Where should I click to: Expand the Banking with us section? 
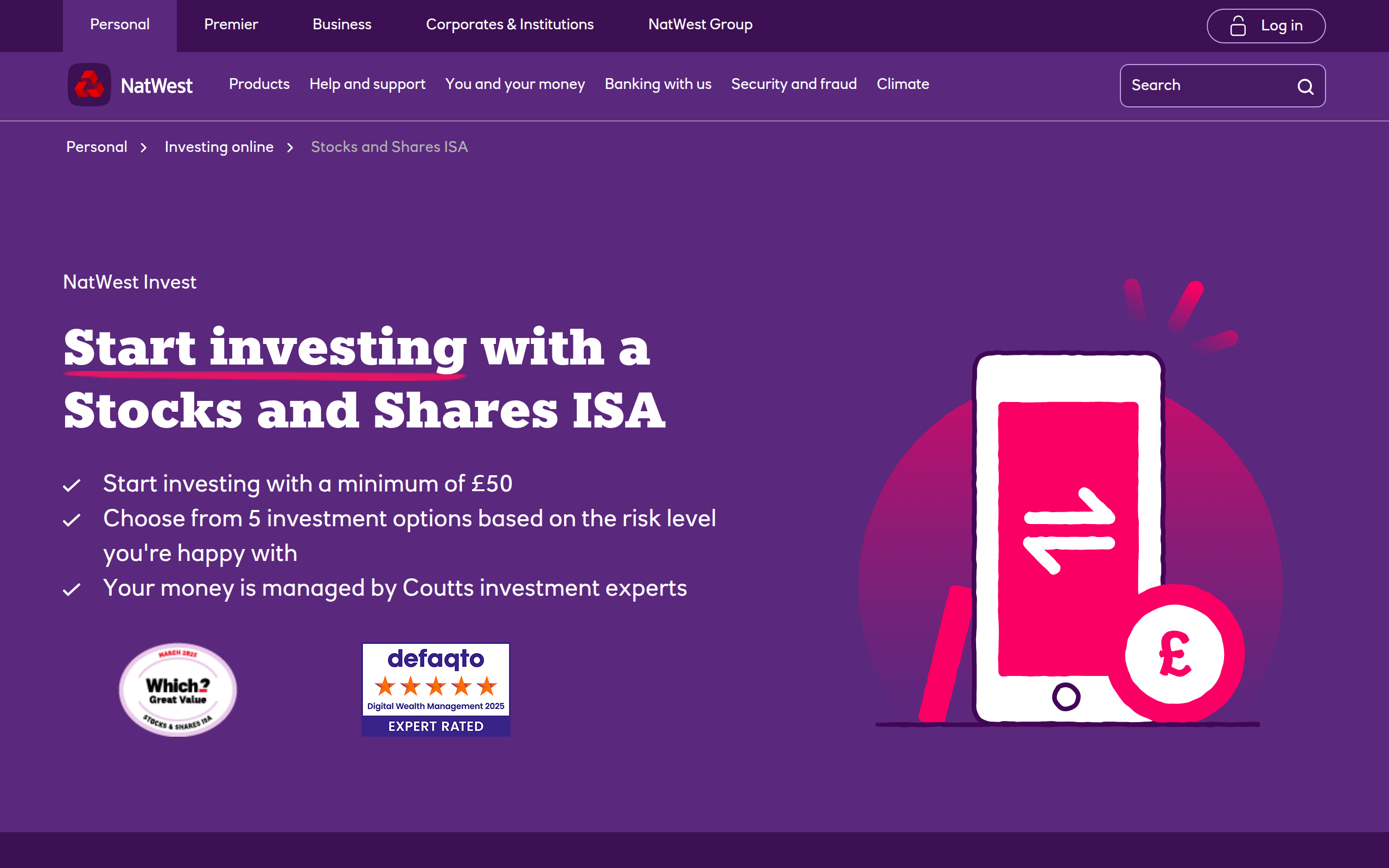(658, 85)
